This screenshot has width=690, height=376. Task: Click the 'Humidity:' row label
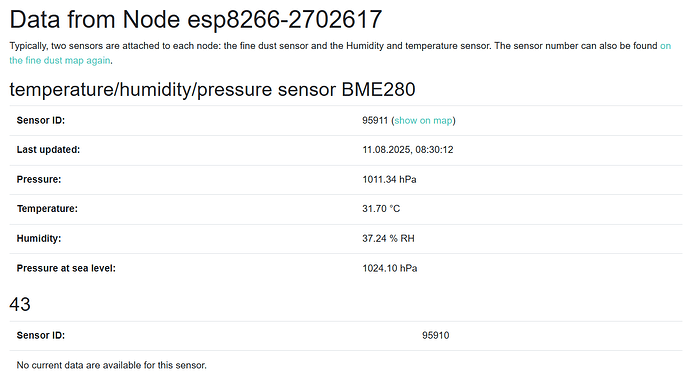coord(39,239)
